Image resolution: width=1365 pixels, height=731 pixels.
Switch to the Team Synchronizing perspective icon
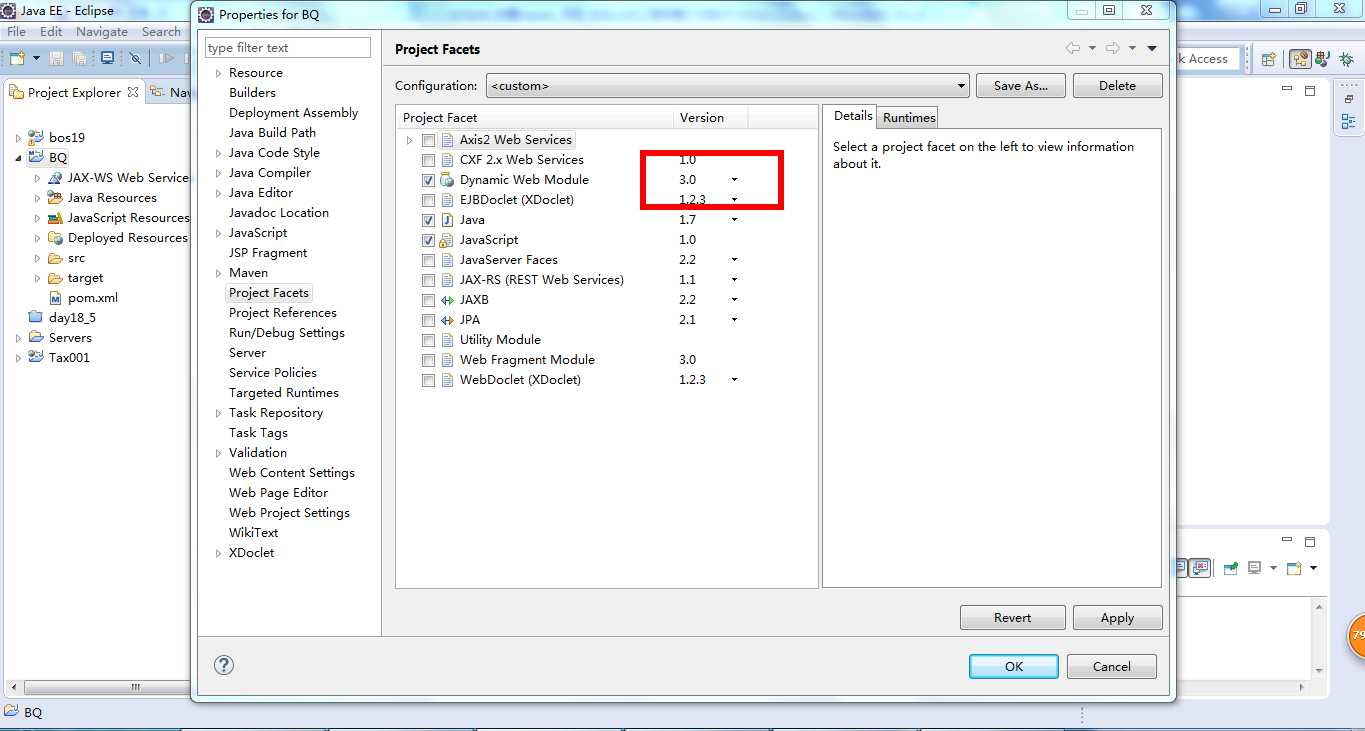point(1322,59)
